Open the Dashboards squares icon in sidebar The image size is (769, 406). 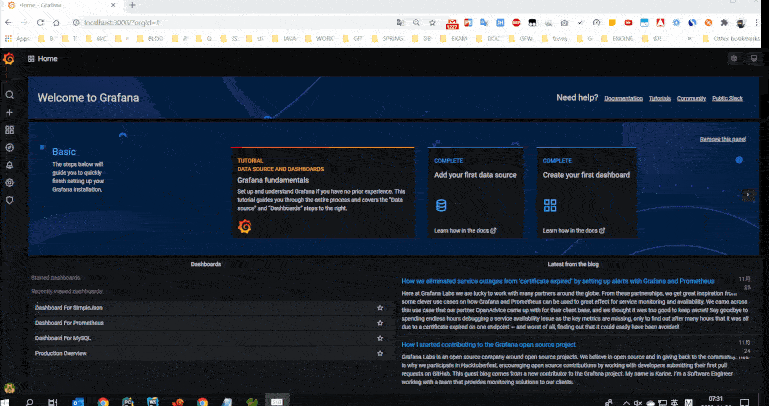click(9, 130)
